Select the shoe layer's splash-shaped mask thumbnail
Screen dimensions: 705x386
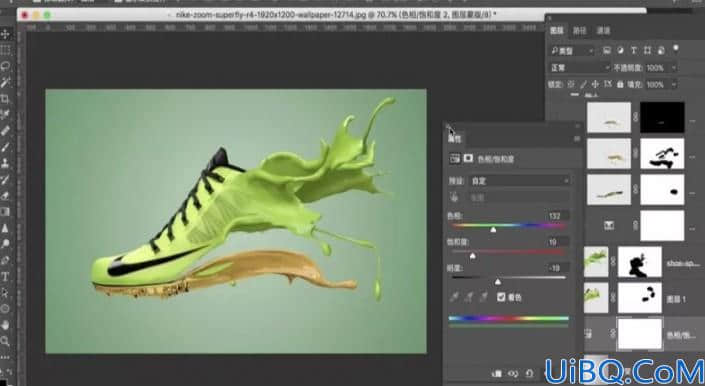click(x=640, y=262)
